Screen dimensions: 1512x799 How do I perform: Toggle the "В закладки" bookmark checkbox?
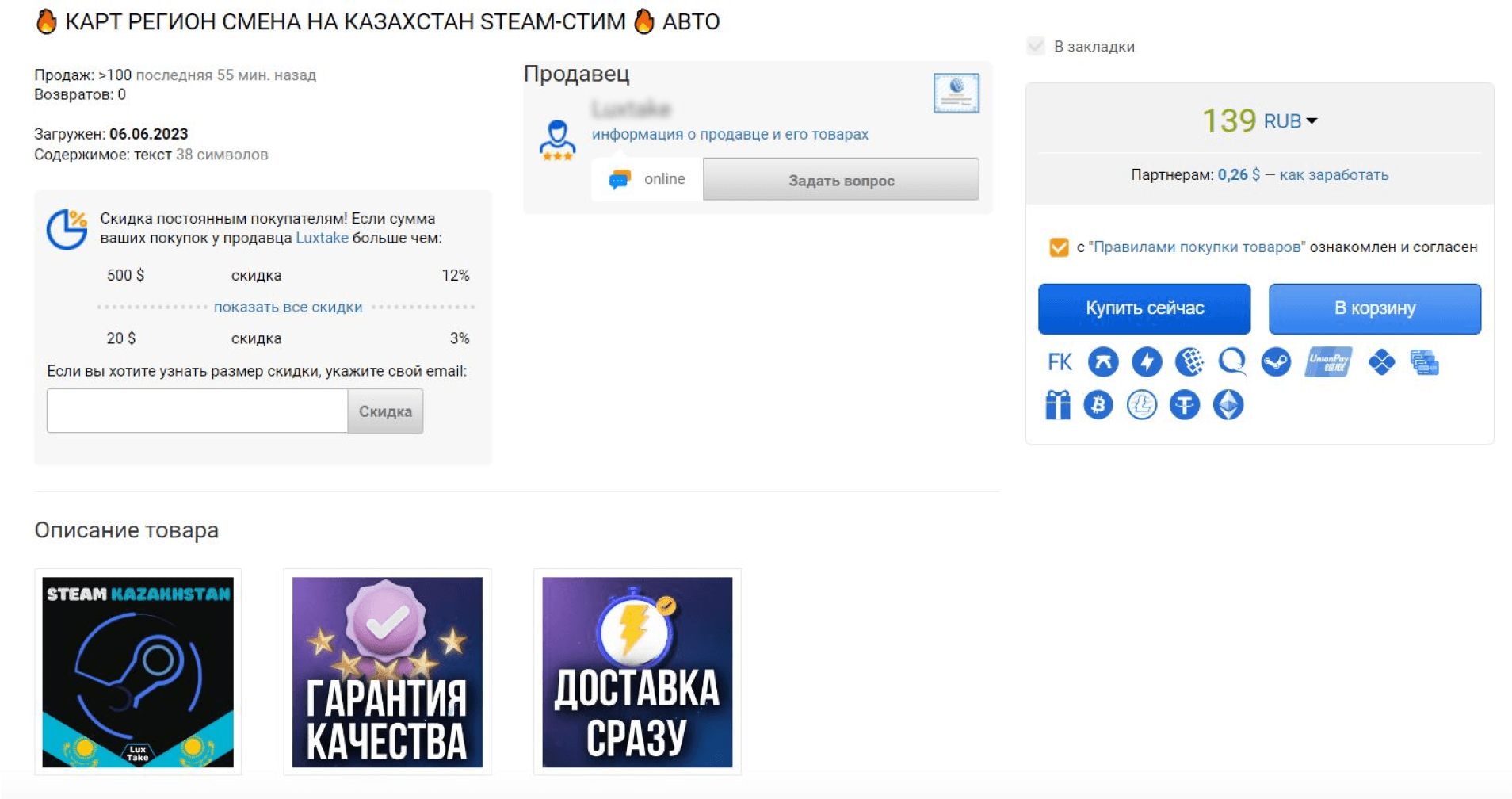click(x=1035, y=46)
